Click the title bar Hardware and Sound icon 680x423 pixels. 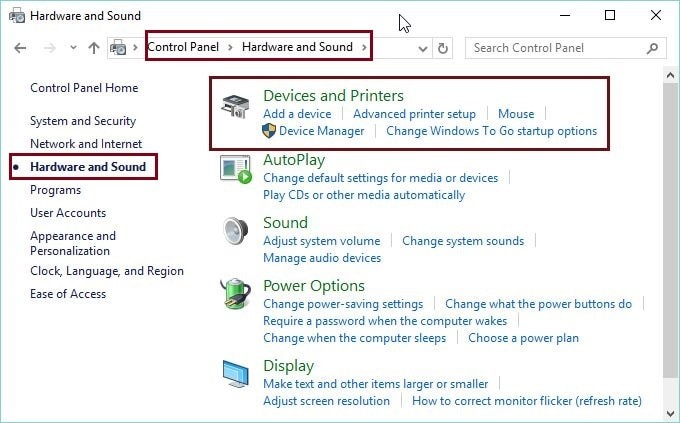[x=17, y=16]
